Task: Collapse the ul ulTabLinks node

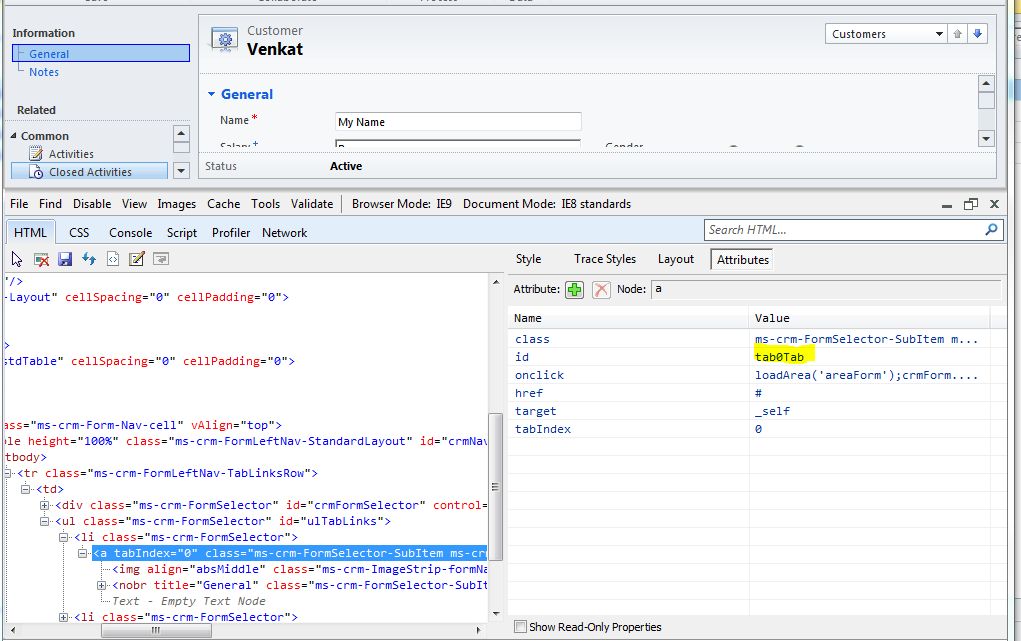Action: 44,521
